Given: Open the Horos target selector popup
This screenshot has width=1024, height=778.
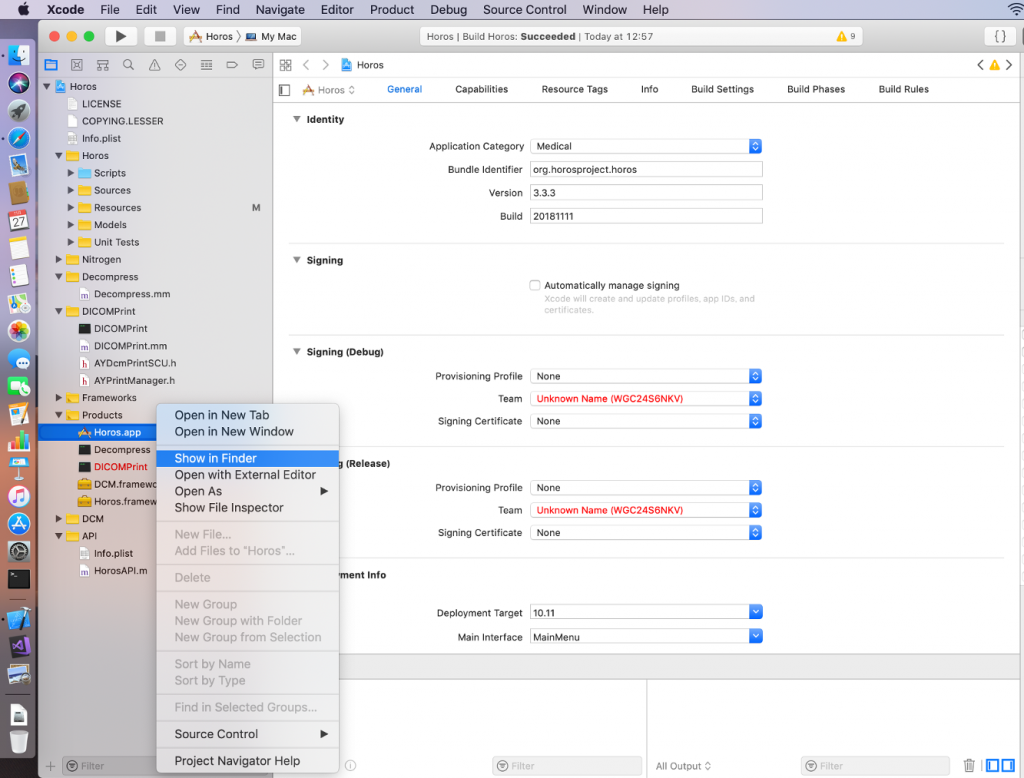Looking at the screenshot, I should pyautogui.click(x=329, y=90).
